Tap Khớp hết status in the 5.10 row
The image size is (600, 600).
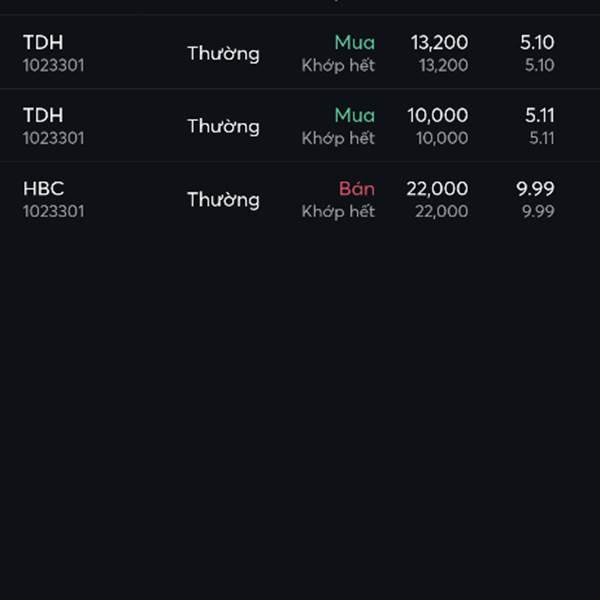point(338,65)
